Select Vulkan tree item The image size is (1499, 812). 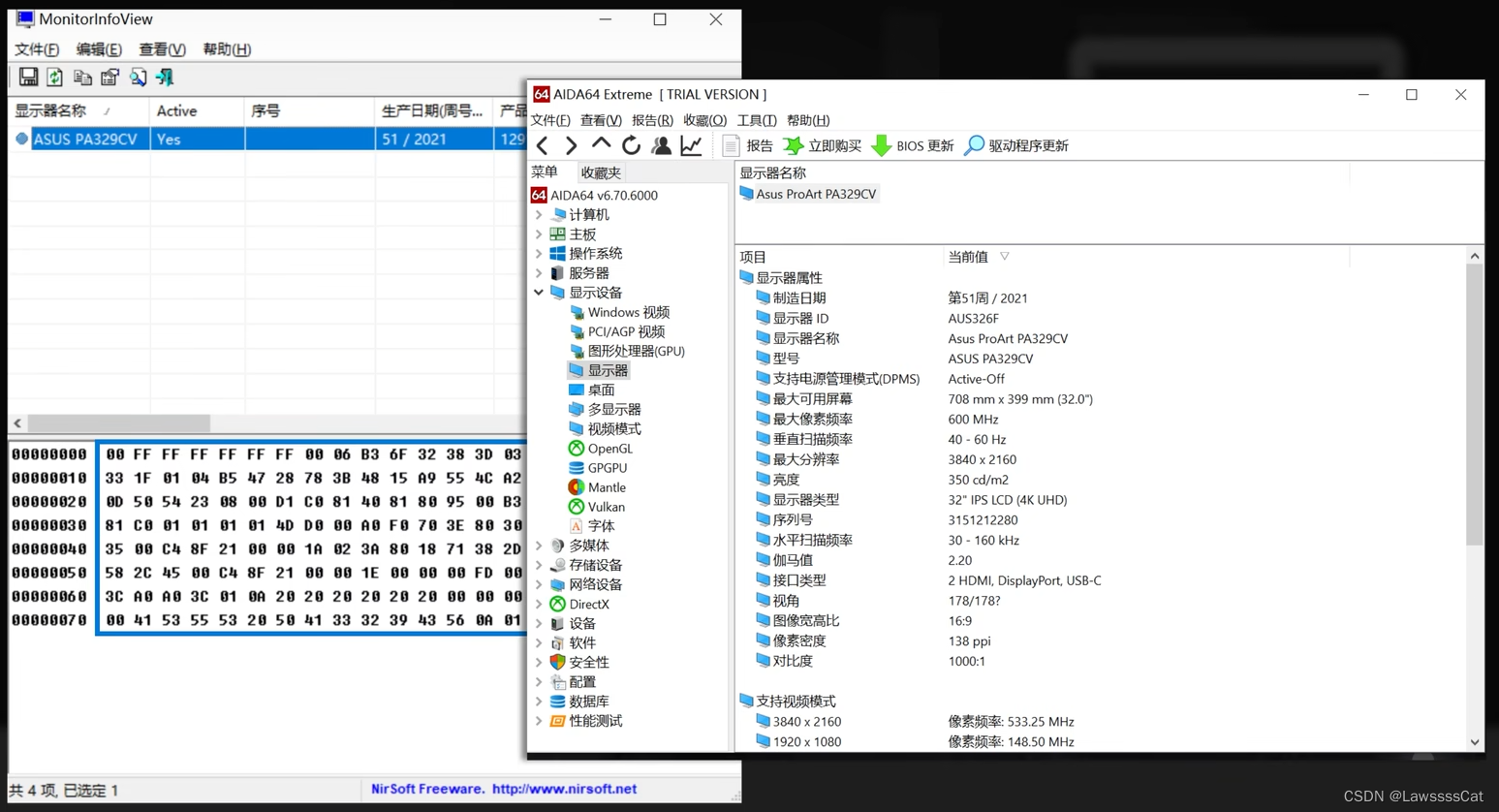597,507
